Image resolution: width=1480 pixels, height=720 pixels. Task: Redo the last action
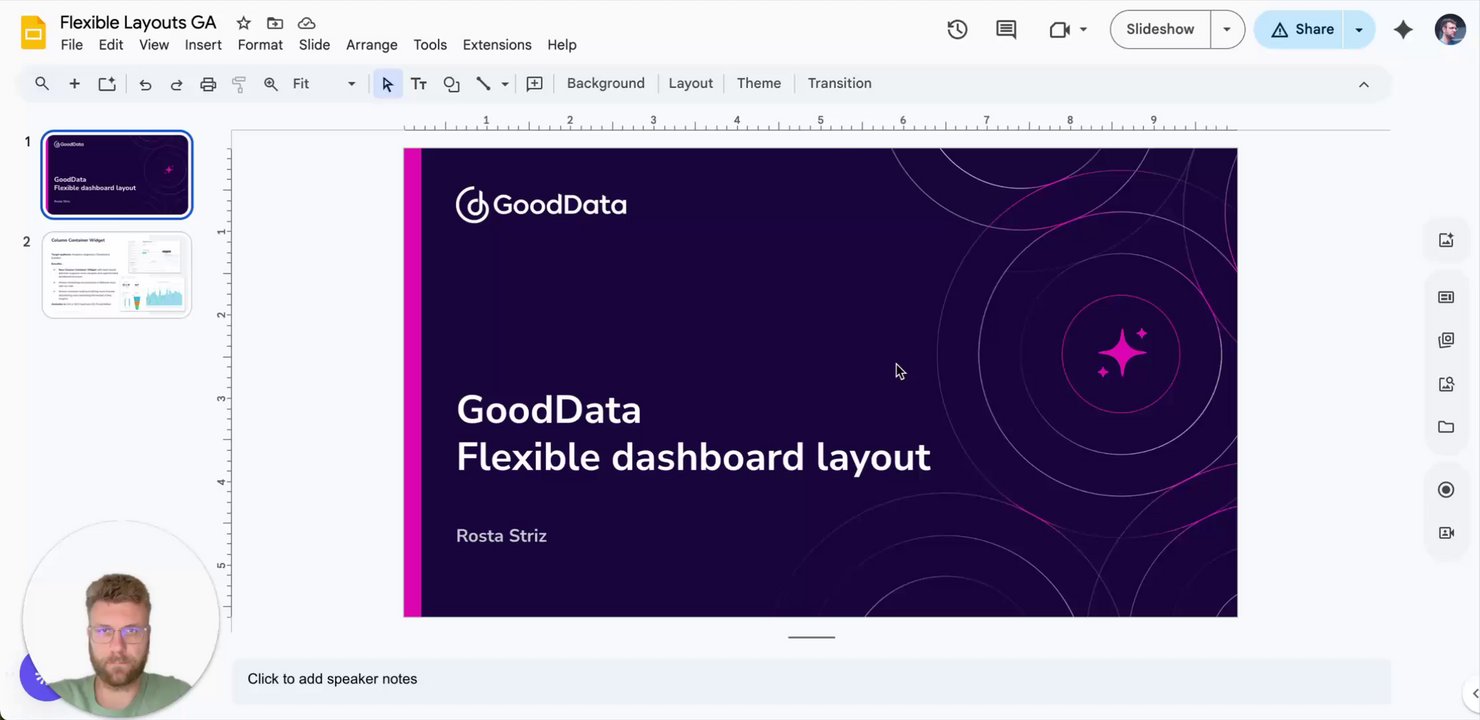[x=176, y=84]
